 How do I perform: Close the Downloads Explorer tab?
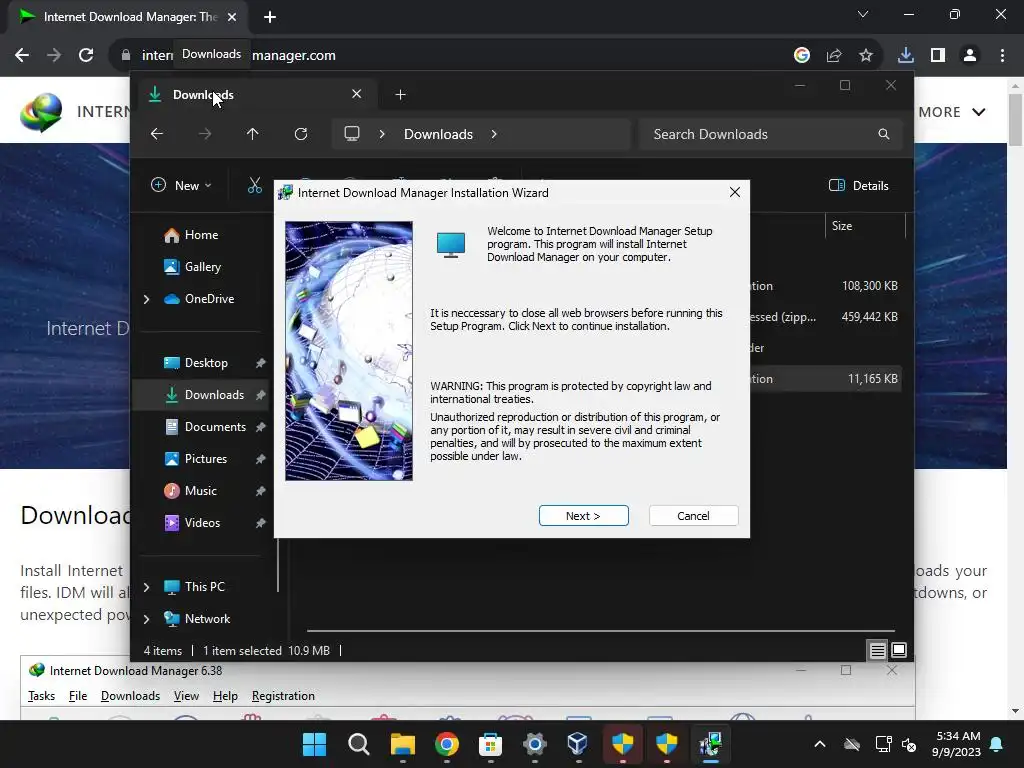357,94
